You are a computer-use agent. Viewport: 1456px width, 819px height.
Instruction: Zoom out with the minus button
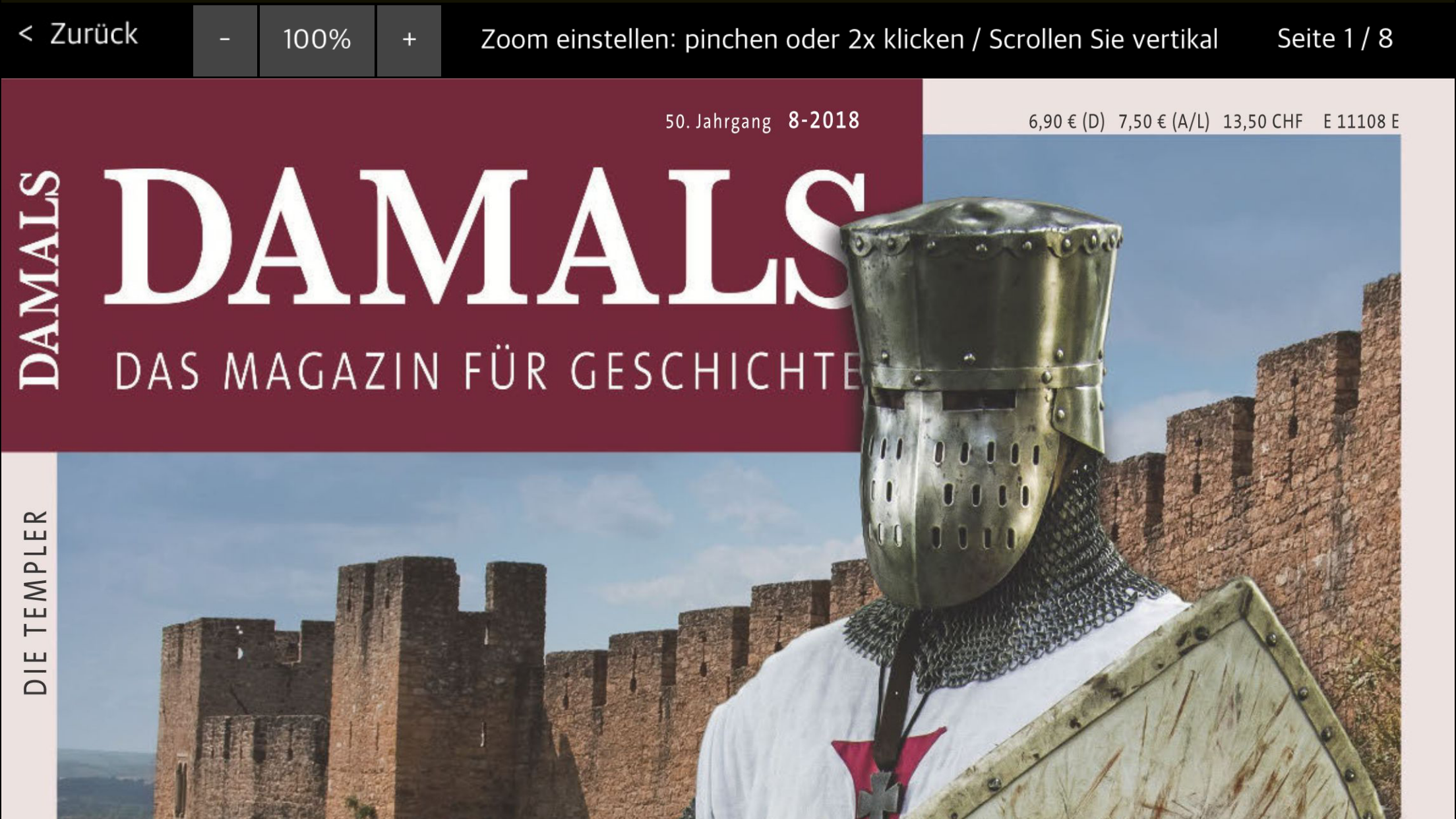tap(225, 40)
